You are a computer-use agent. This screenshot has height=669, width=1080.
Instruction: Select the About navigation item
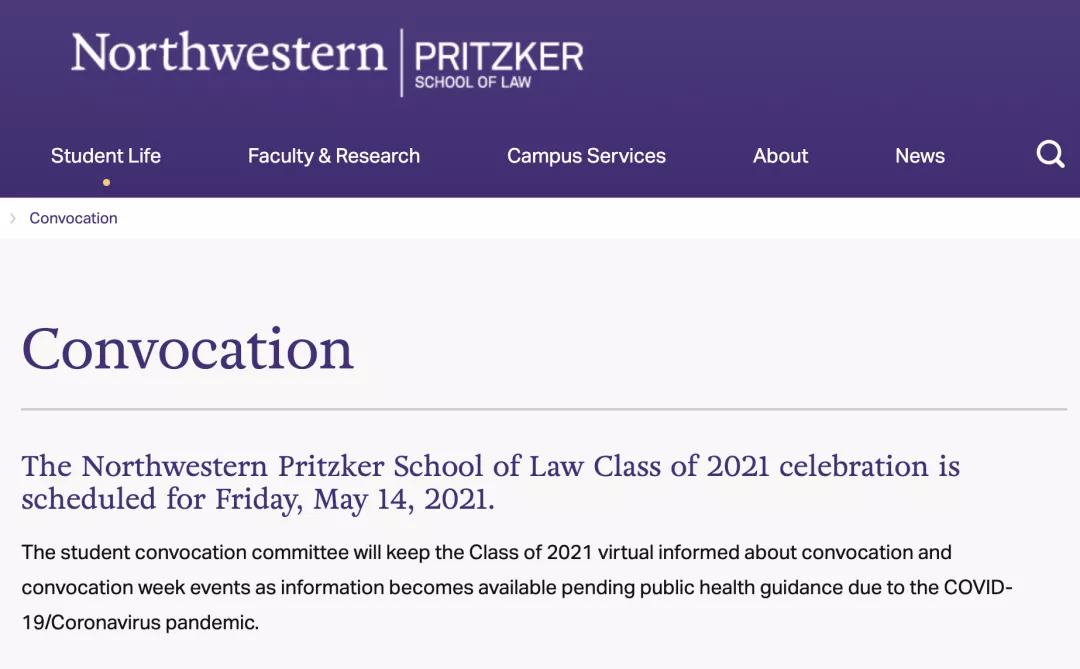780,156
